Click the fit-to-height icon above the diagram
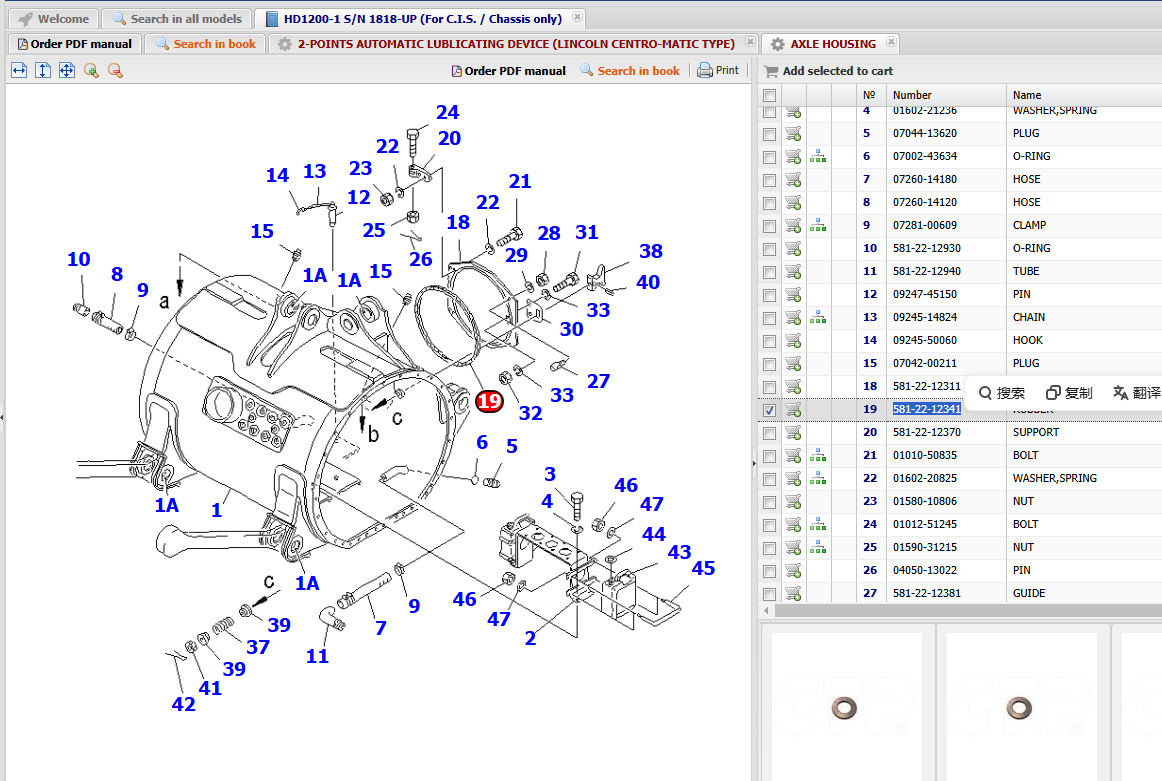The height and width of the screenshot is (781, 1162). click(43, 70)
